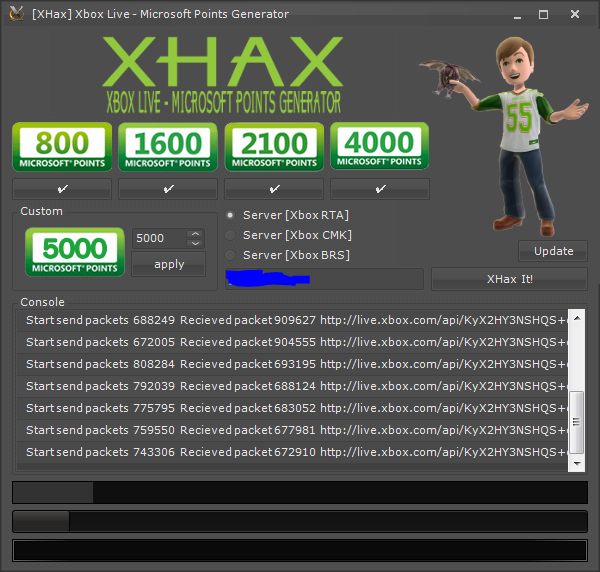Click the 5000 custom Microsoft Points badge
The height and width of the screenshot is (572, 600).
click(x=75, y=252)
